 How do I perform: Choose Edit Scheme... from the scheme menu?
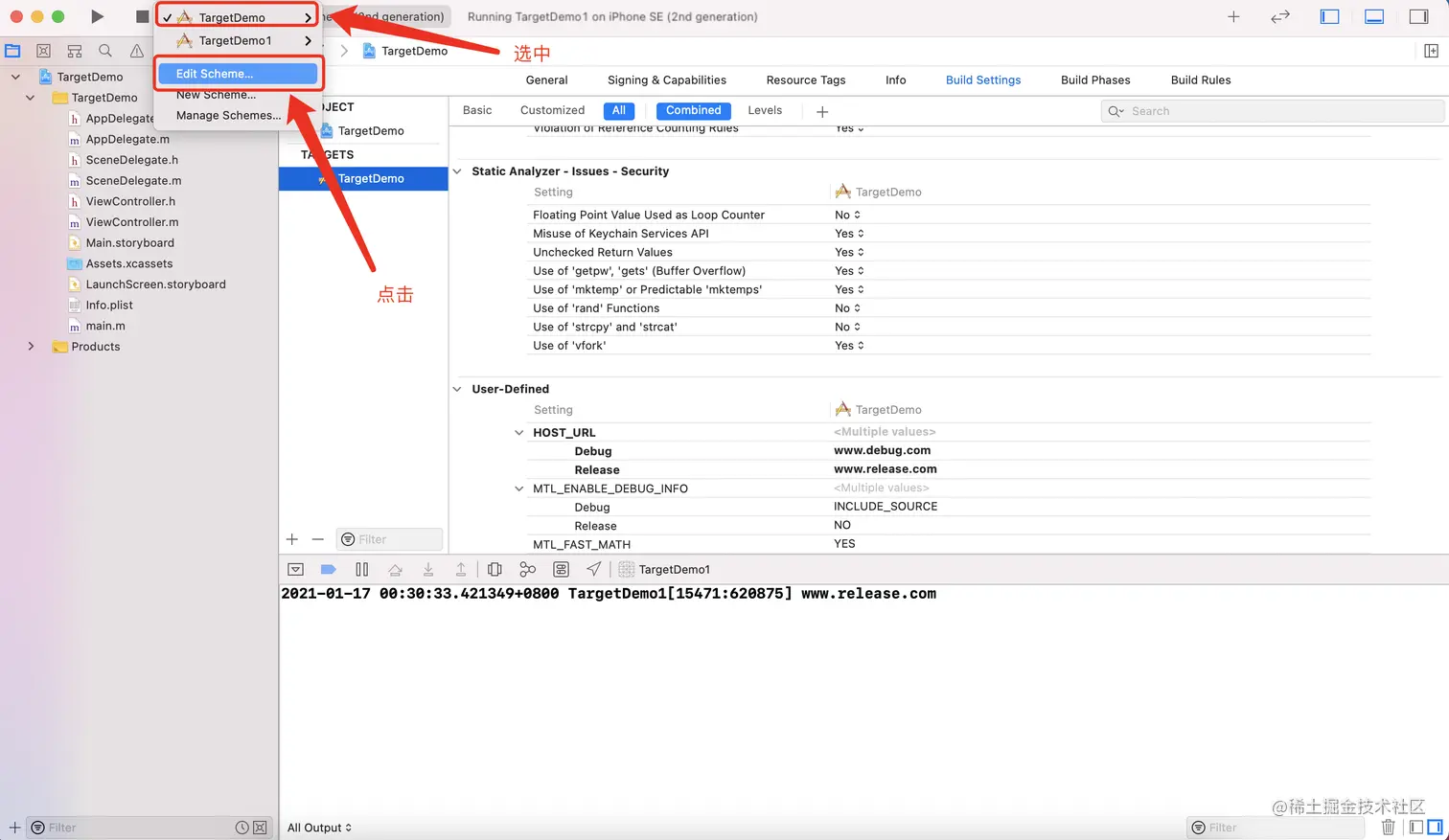(x=238, y=74)
